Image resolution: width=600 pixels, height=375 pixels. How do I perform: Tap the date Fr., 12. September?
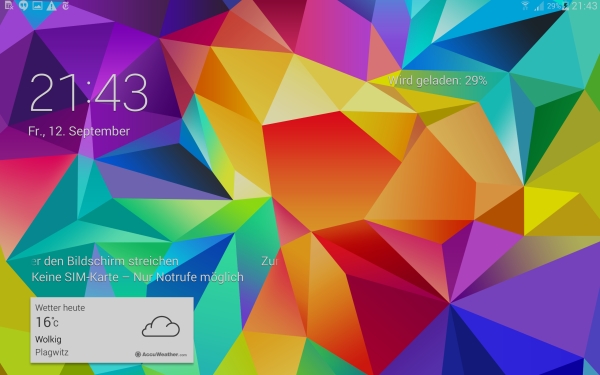[79, 131]
